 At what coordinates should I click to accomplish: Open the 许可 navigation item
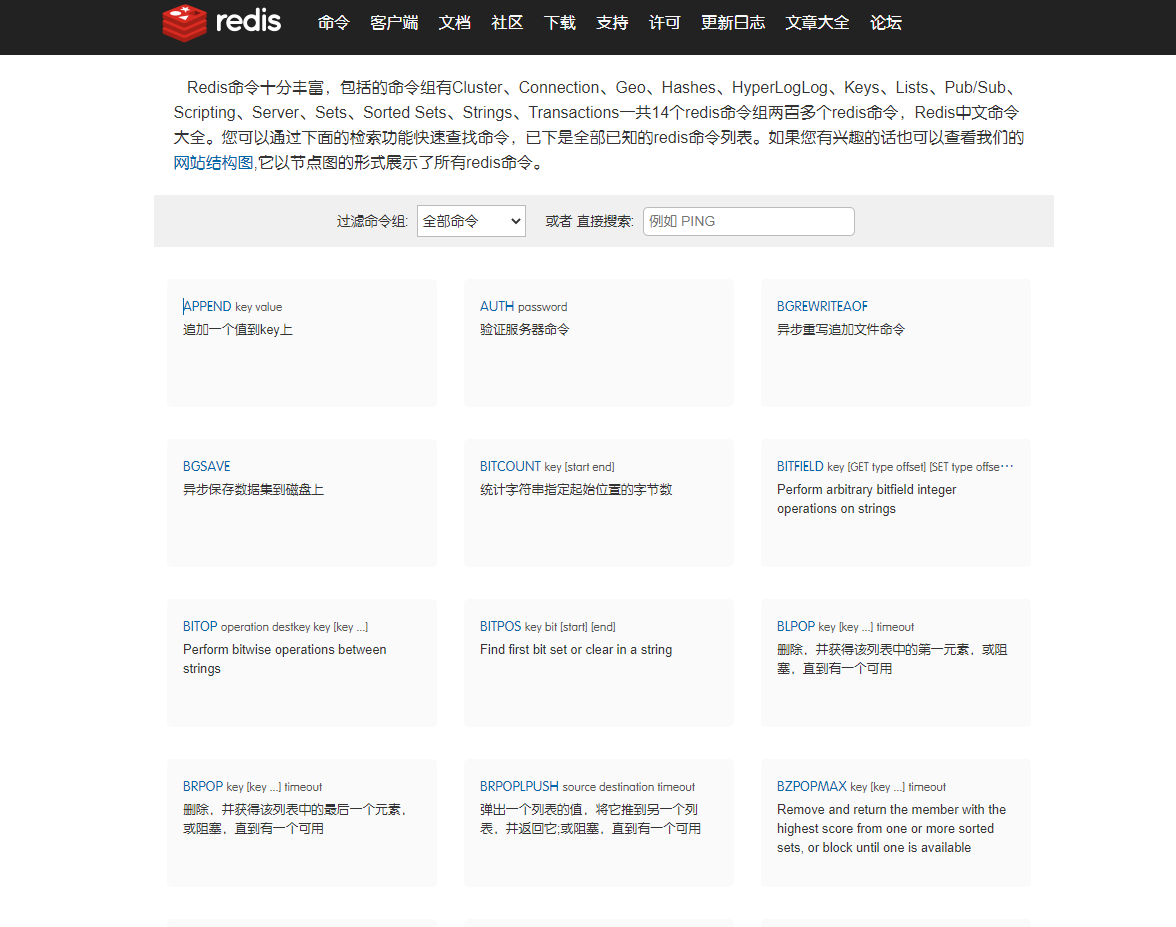pyautogui.click(x=664, y=22)
